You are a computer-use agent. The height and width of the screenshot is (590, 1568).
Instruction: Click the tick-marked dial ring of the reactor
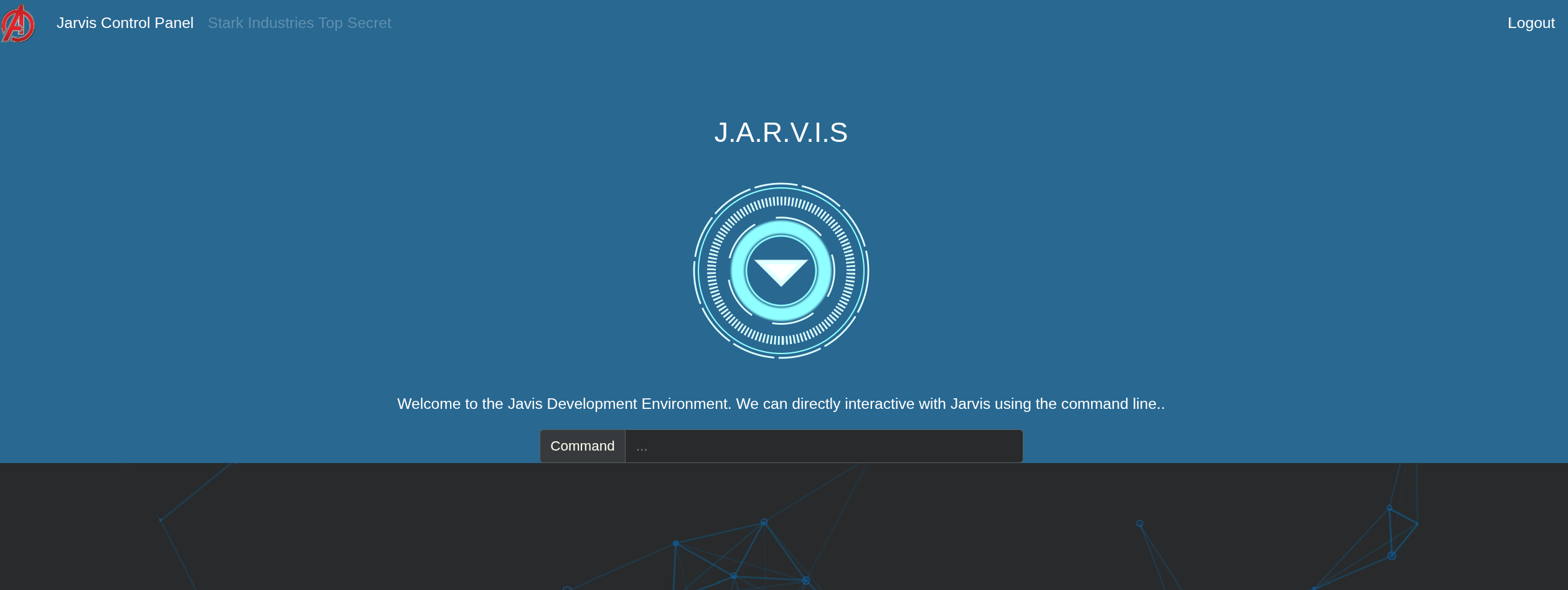click(x=713, y=271)
